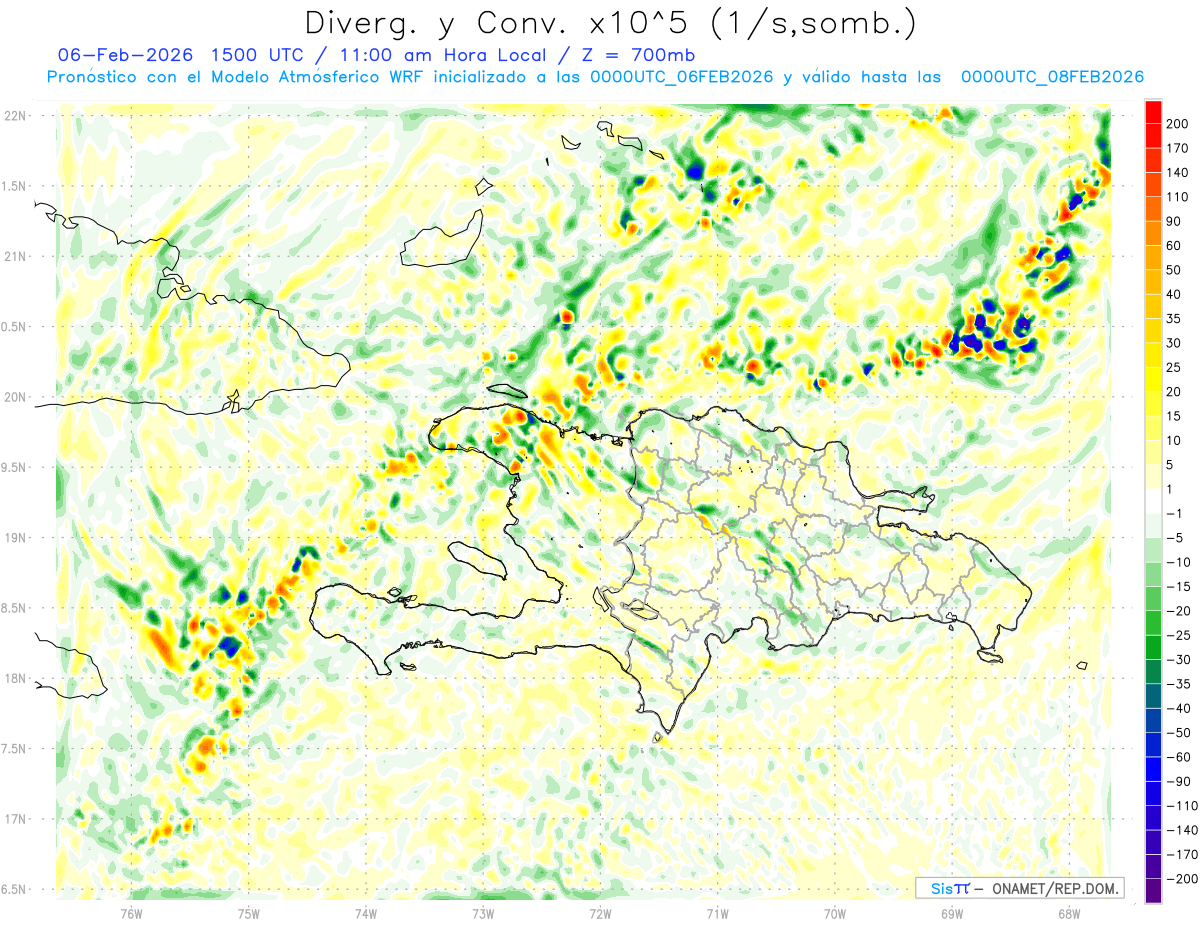Click the '9.5N' latitude label
Screen dimensions: 1200x927
pyautogui.click(x=15, y=467)
